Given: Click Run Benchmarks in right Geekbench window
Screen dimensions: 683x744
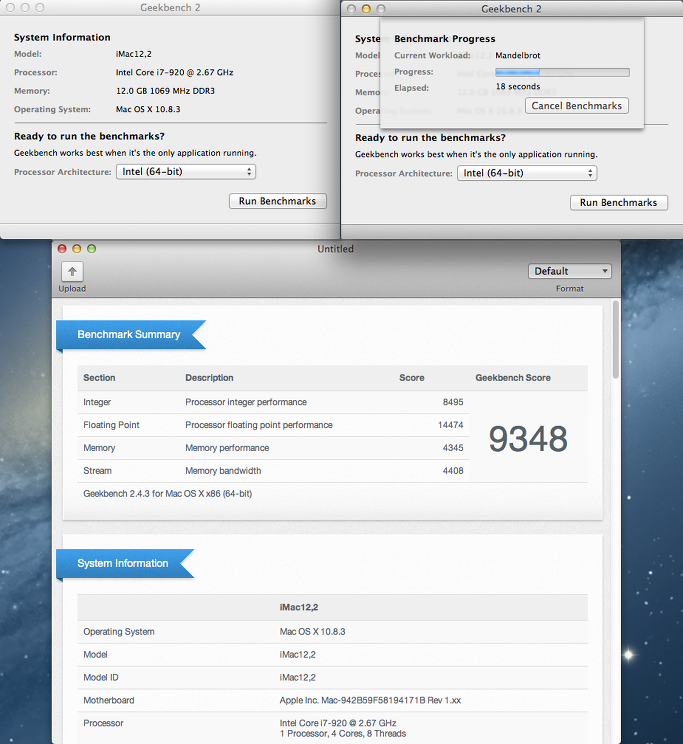Looking at the screenshot, I should [618, 203].
